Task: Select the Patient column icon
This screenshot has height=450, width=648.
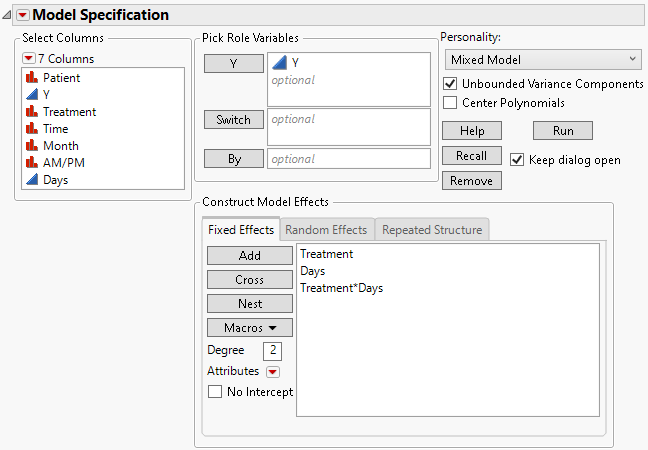Action: pyautogui.click(x=31, y=77)
